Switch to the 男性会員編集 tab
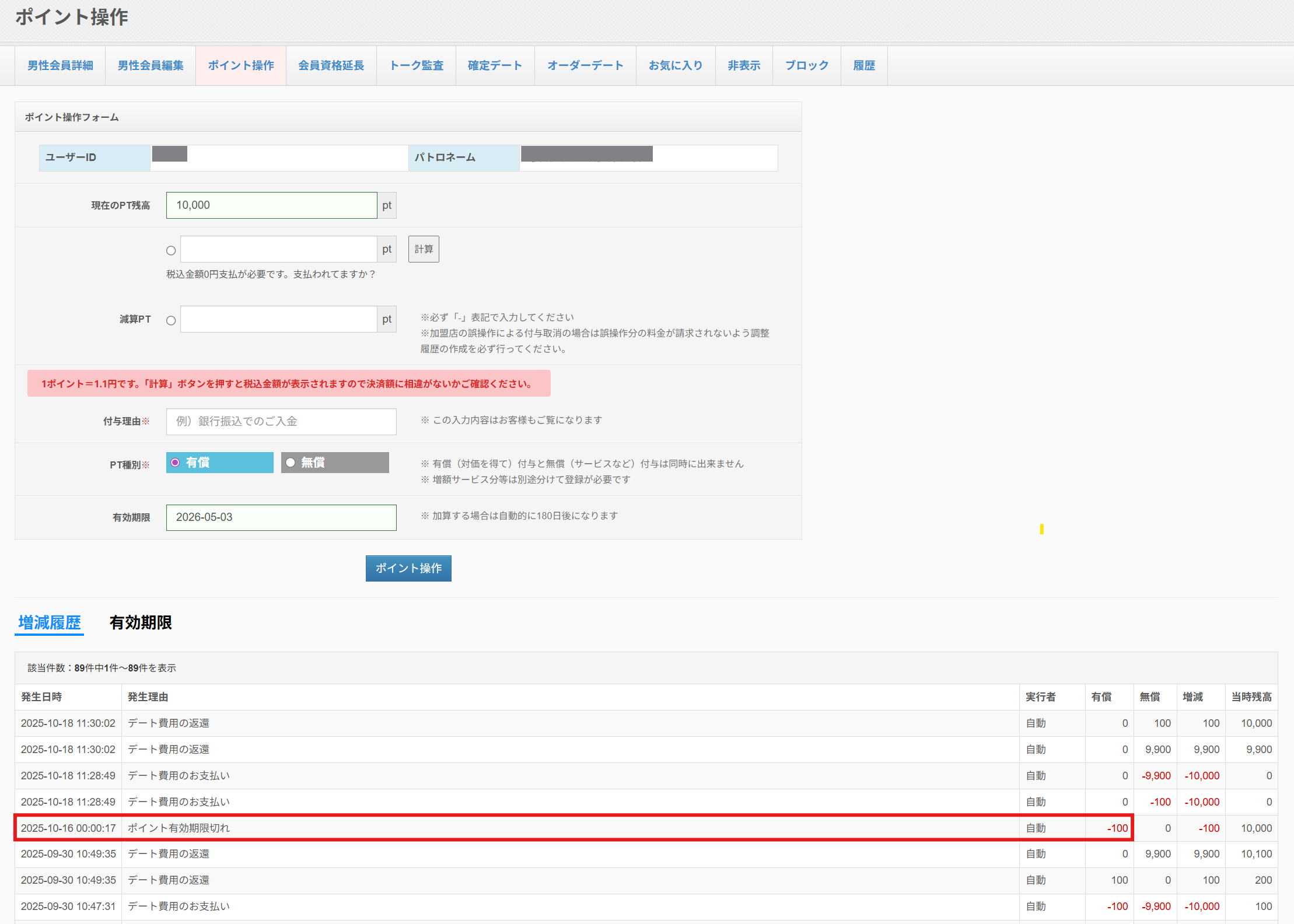This screenshot has width=1294, height=924. [x=151, y=65]
